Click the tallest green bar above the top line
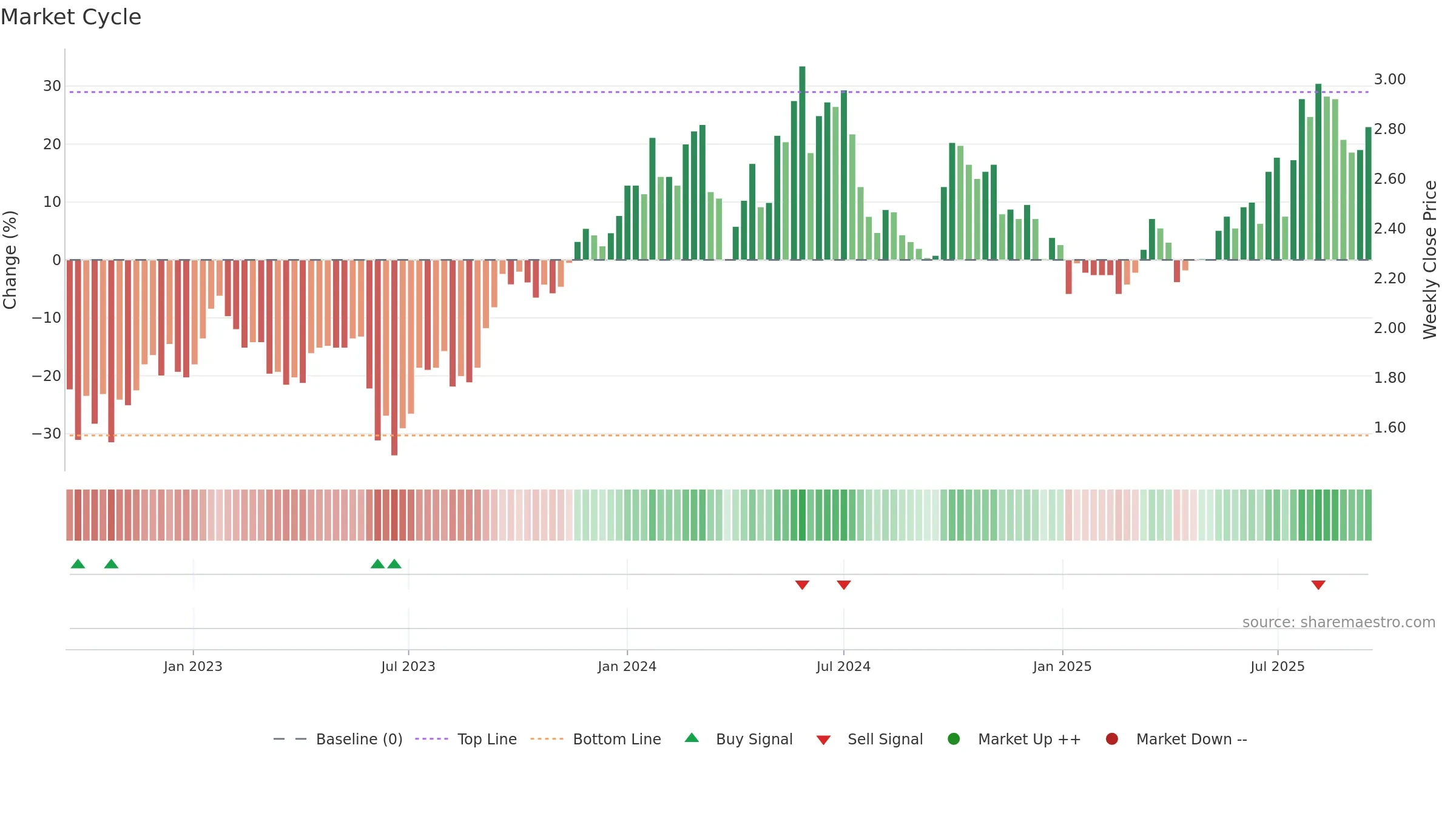 [802, 163]
